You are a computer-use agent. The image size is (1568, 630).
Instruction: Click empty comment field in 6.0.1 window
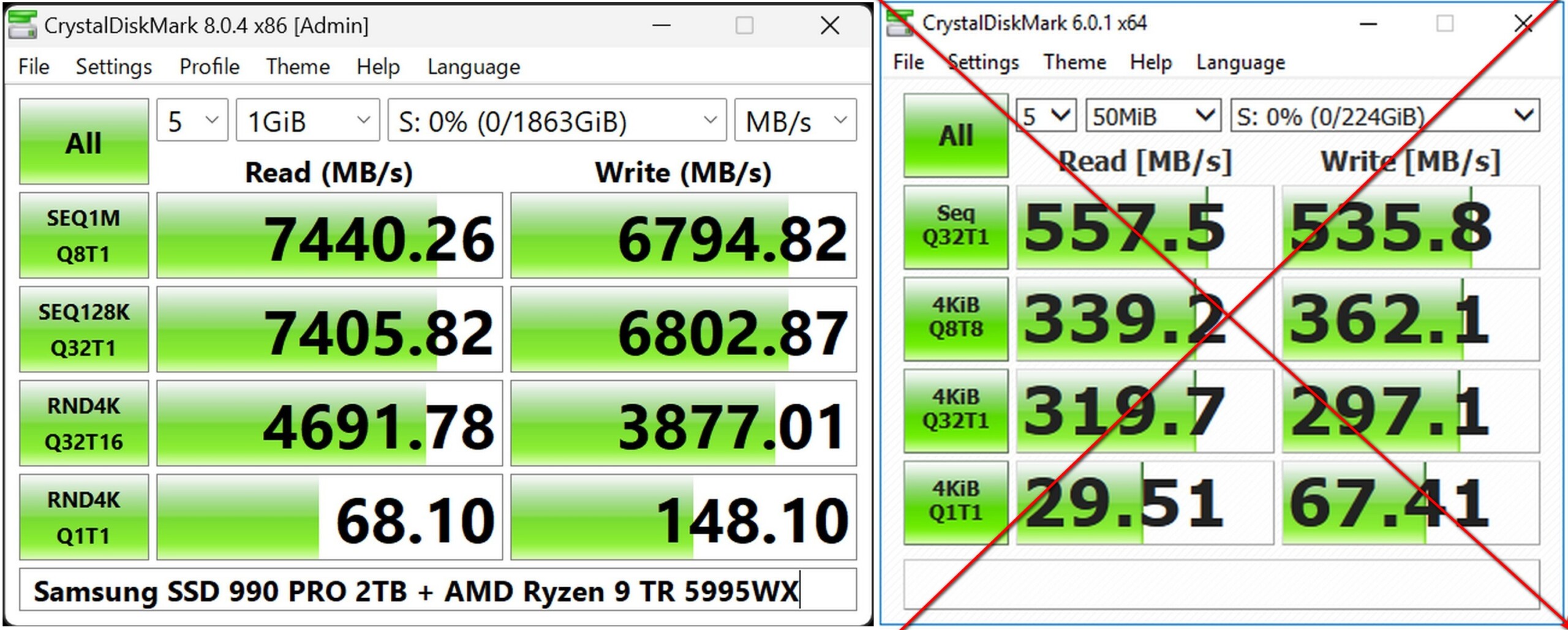[1222, 584]
